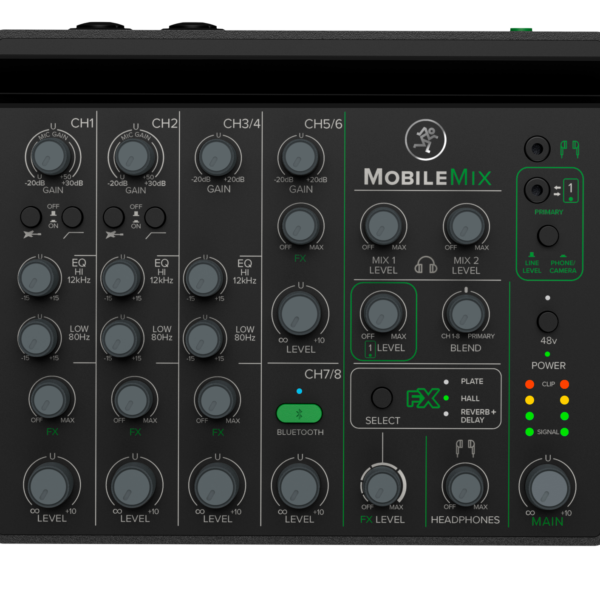The width and height of the screenshot is (600, 600).
Task: Toggle the CH2 low-cut button
Action: pyautogui.click(x=155, y=217)
